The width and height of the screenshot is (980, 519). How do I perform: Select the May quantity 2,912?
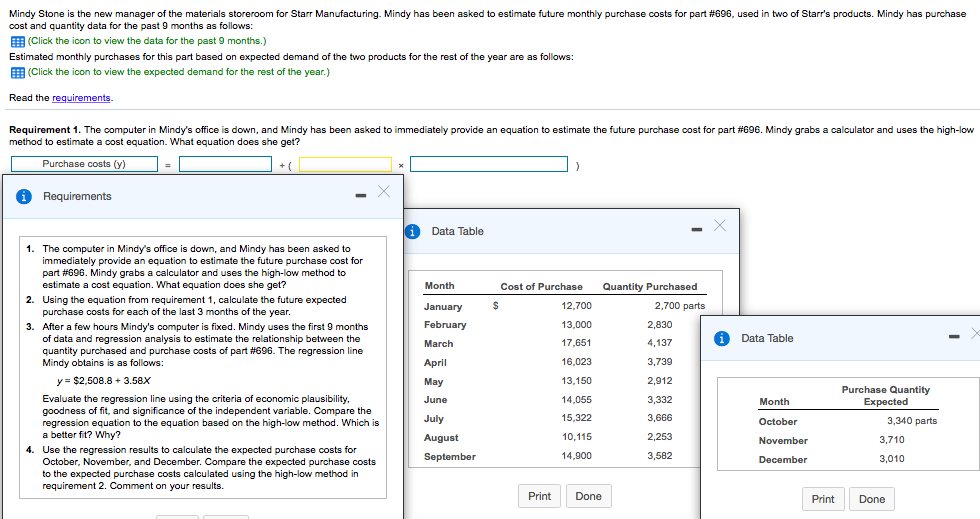[660, 380]
